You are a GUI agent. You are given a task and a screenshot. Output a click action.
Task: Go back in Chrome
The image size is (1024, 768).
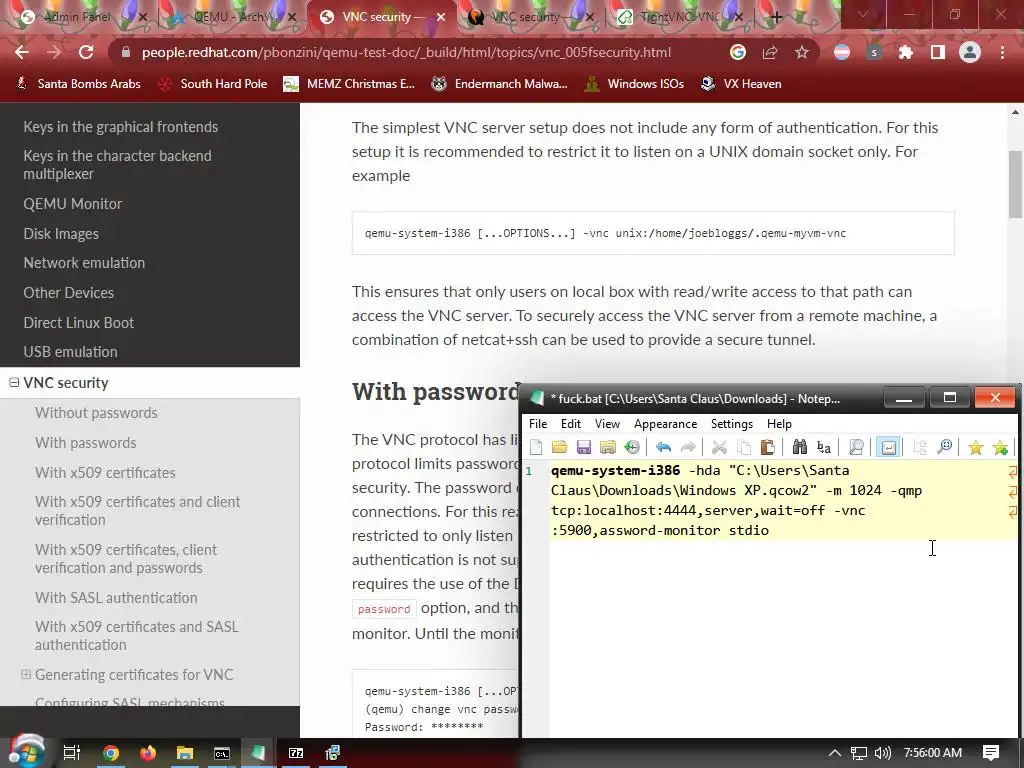22,52
